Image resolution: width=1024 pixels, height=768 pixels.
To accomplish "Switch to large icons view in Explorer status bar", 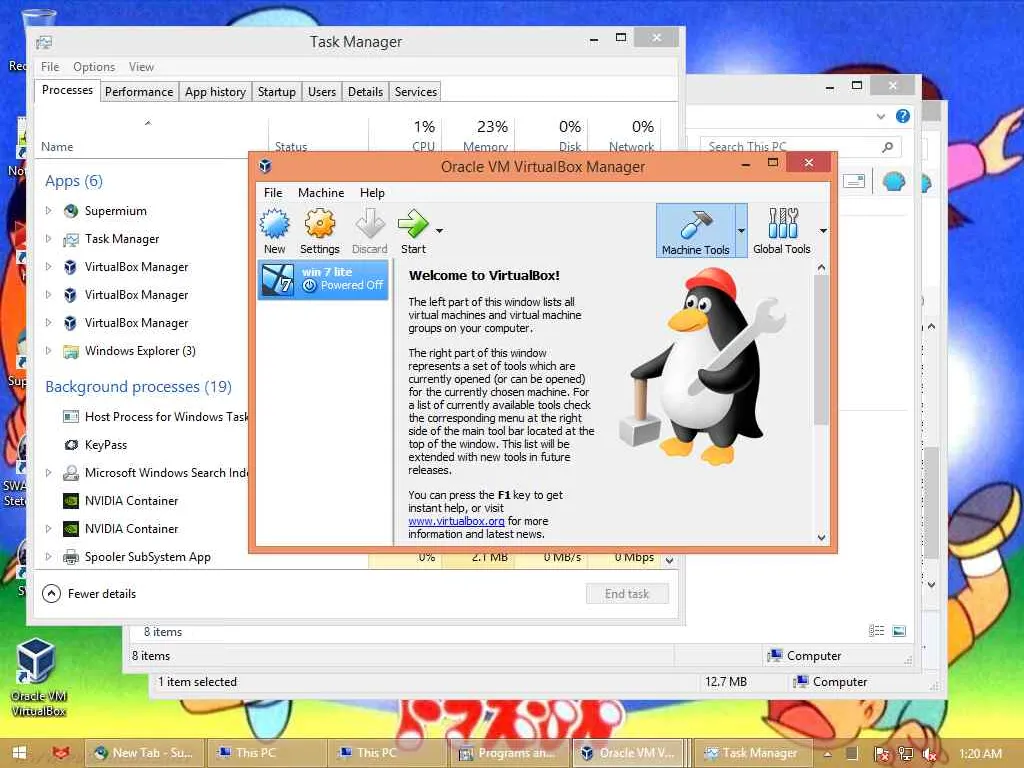I will click(899, 631).
